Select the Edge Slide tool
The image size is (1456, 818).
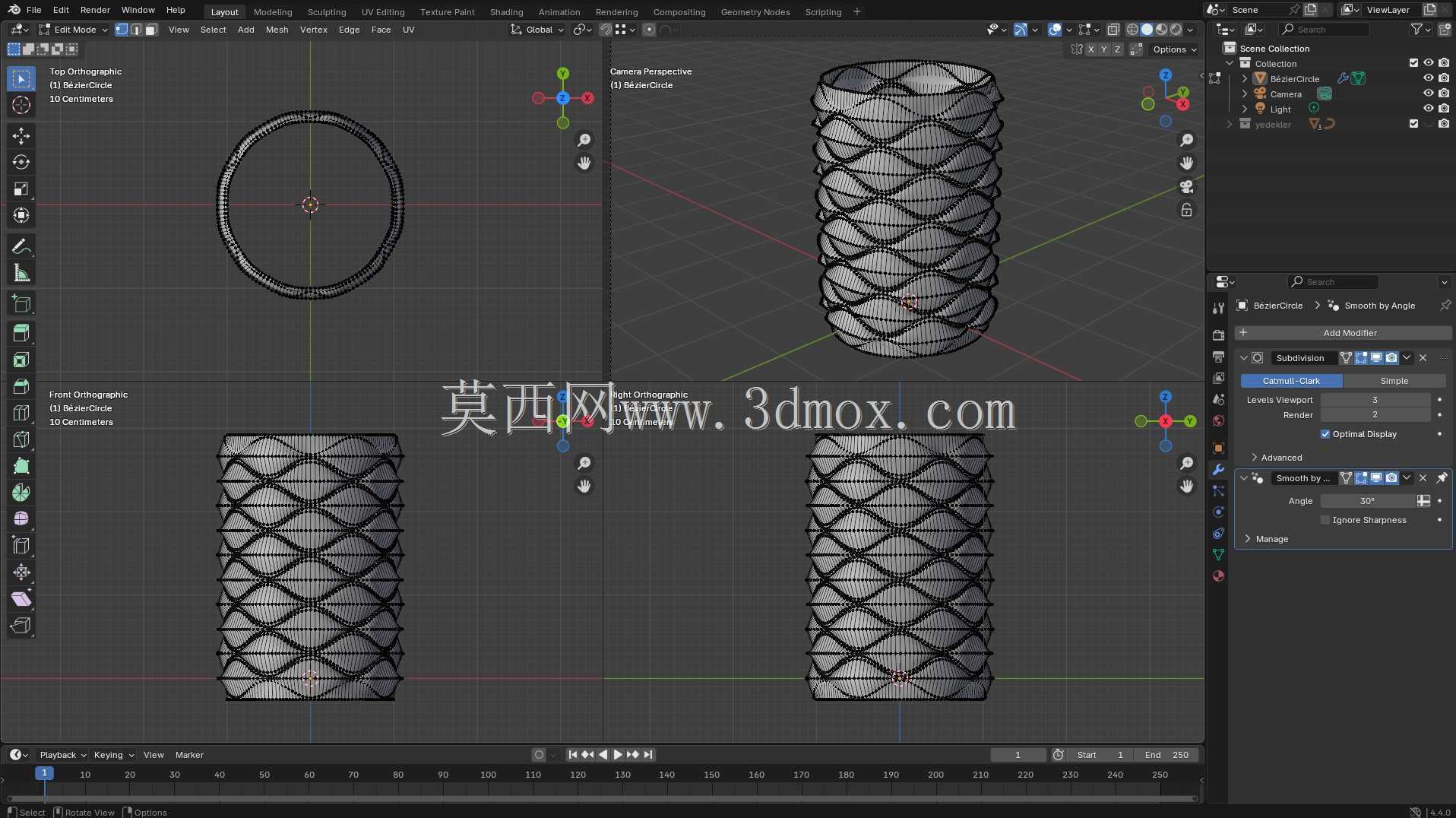pyautogui.click(x=21, y=546)
